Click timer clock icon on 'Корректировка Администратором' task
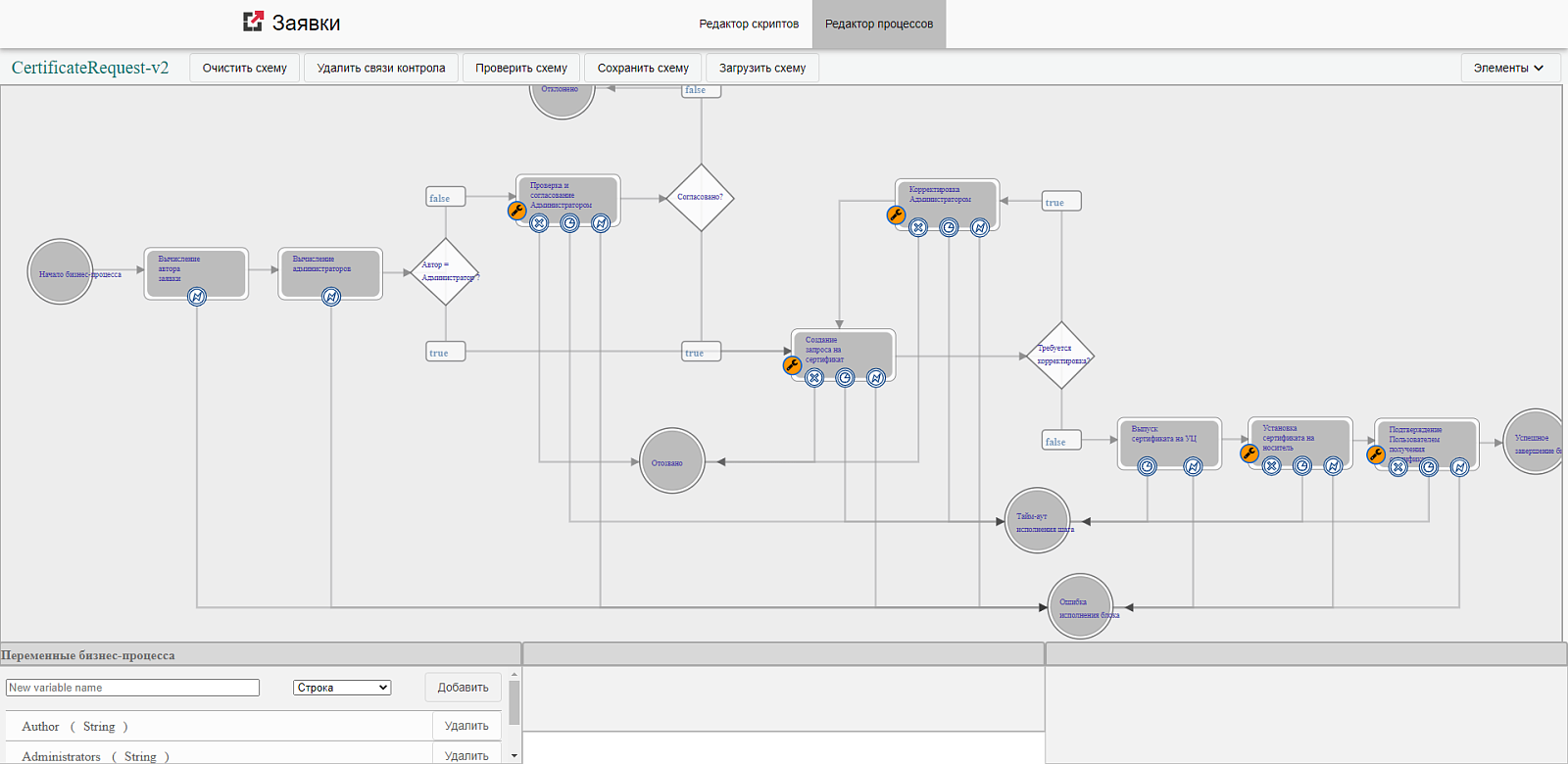The height and width of the screenshot is (764, 1568). point(949,227)
